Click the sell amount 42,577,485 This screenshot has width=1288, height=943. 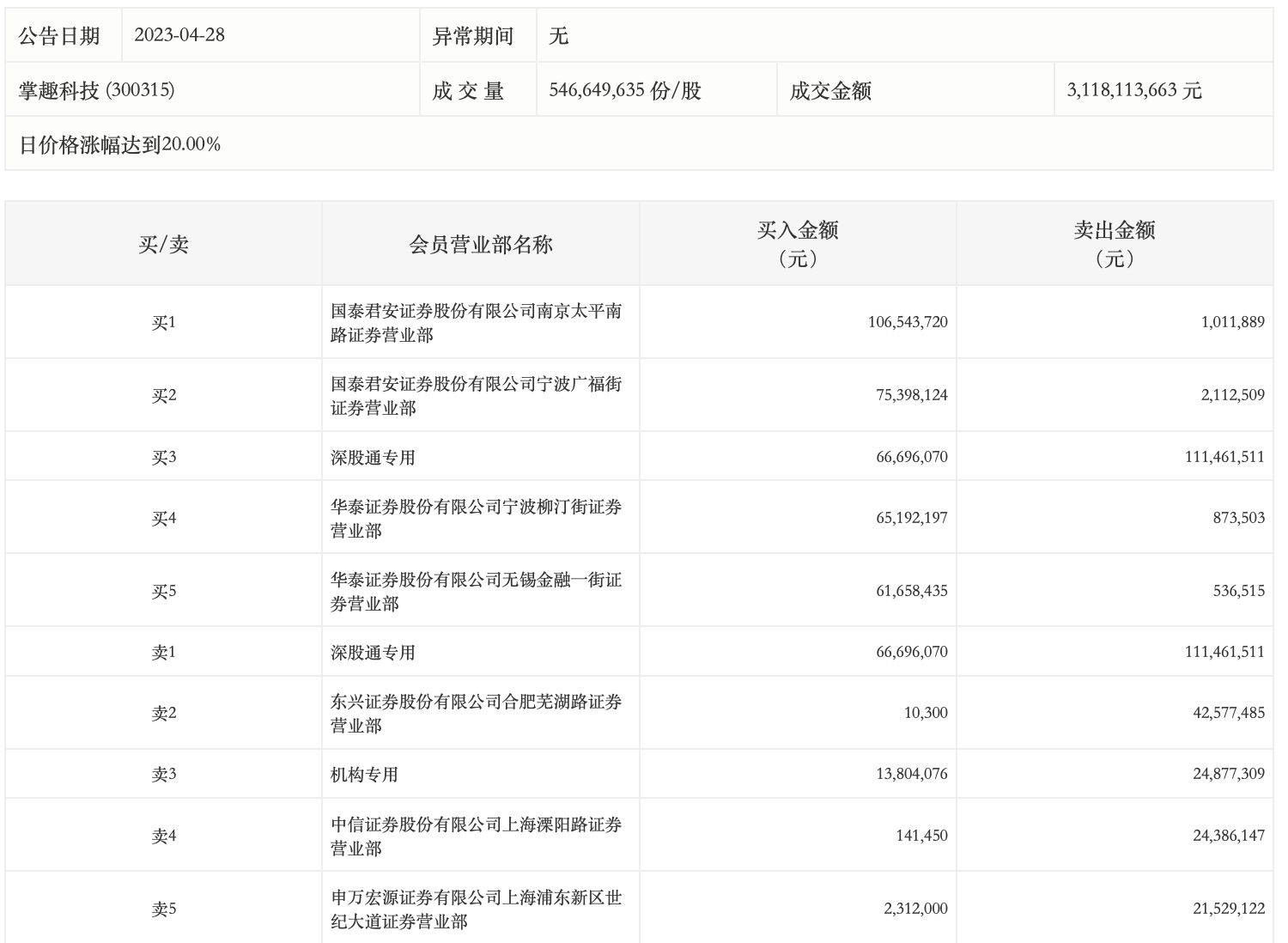(1228, 713)
